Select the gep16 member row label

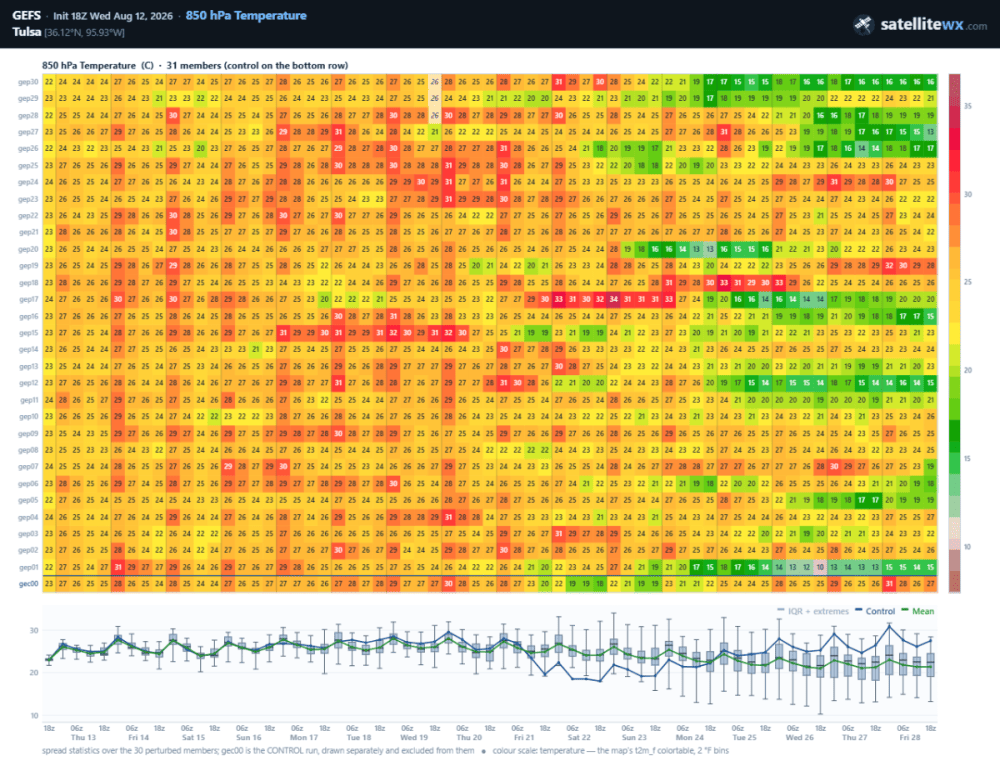click(x=28, y=316)
